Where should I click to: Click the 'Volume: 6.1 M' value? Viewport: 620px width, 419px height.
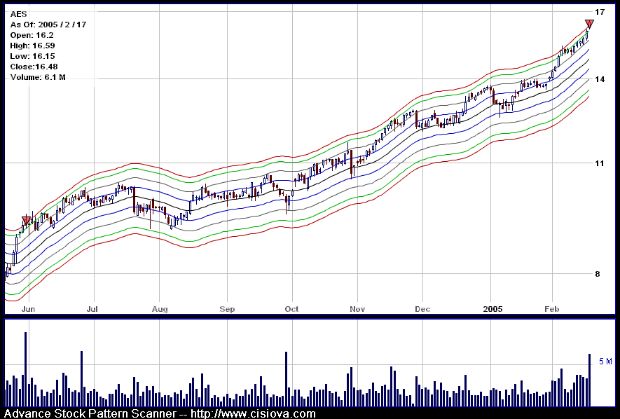pos(38,77)
